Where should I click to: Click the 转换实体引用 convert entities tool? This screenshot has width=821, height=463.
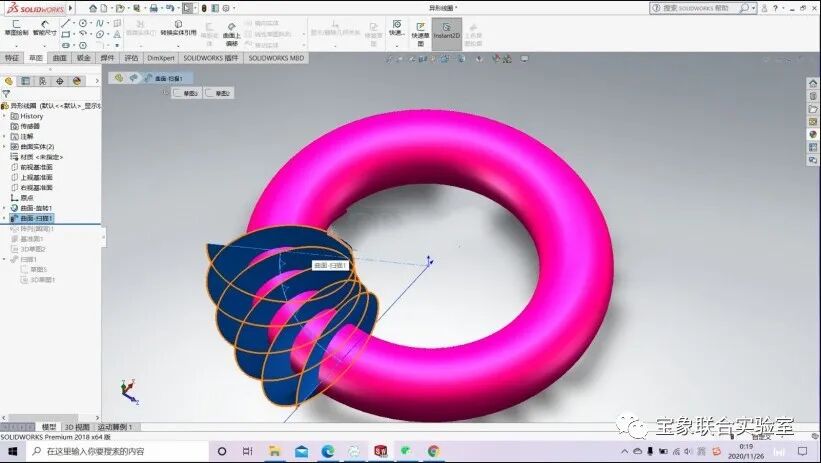pos(178,28)
